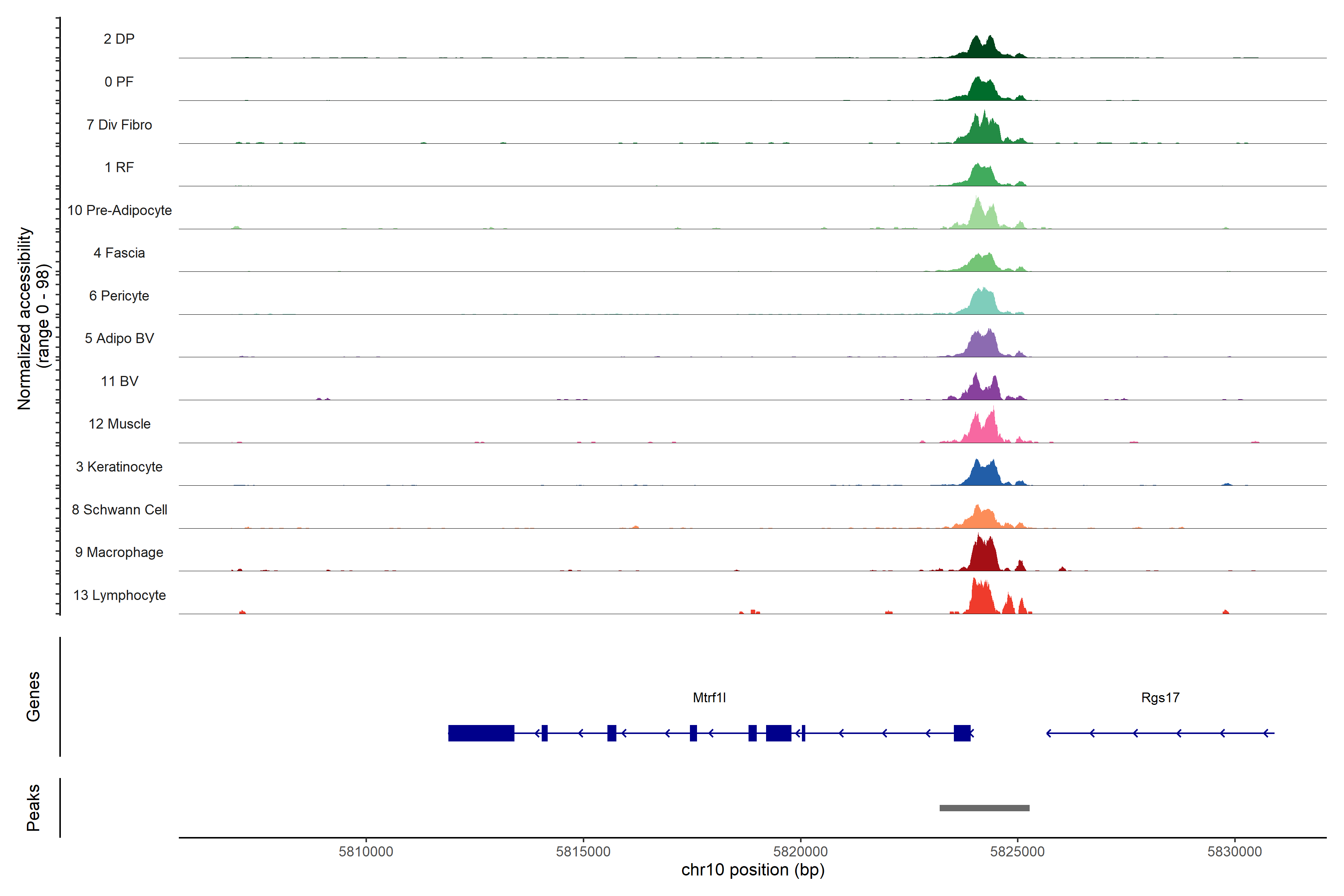The image size is (1344, 896).
Task: Click the gray peak region bar
Action: [x=984, y=808]
